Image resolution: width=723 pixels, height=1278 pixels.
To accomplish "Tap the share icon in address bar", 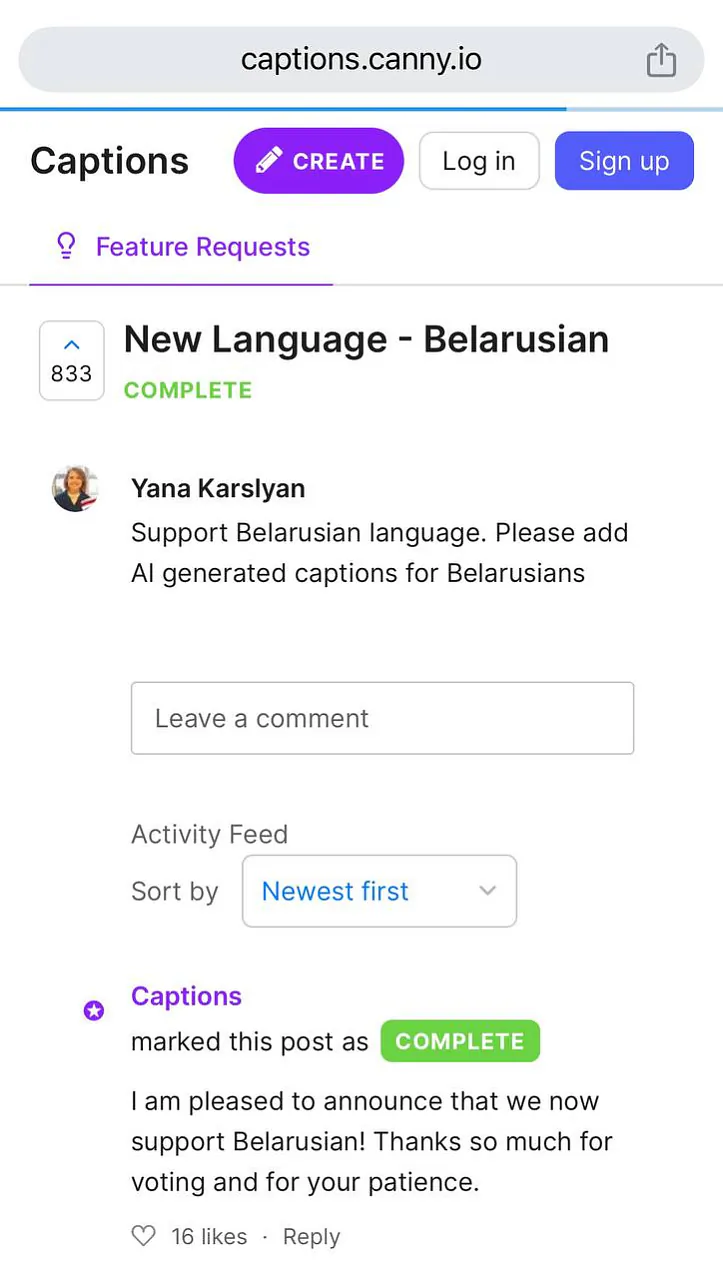I will click(x=661, y=60).
